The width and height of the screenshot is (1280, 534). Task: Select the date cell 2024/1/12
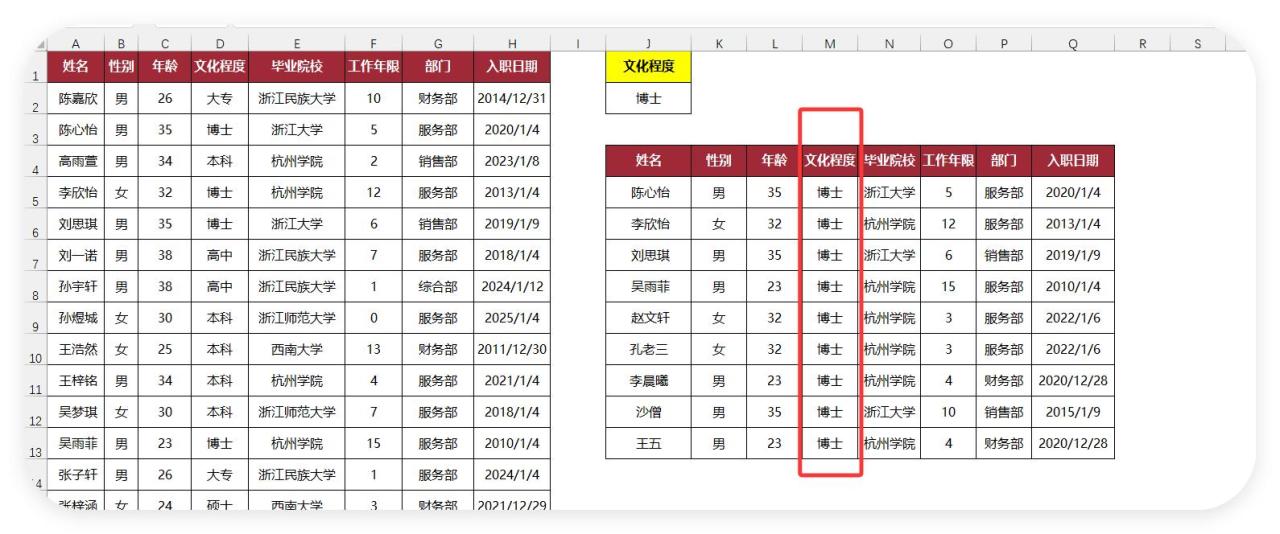[x=513, y=286]
